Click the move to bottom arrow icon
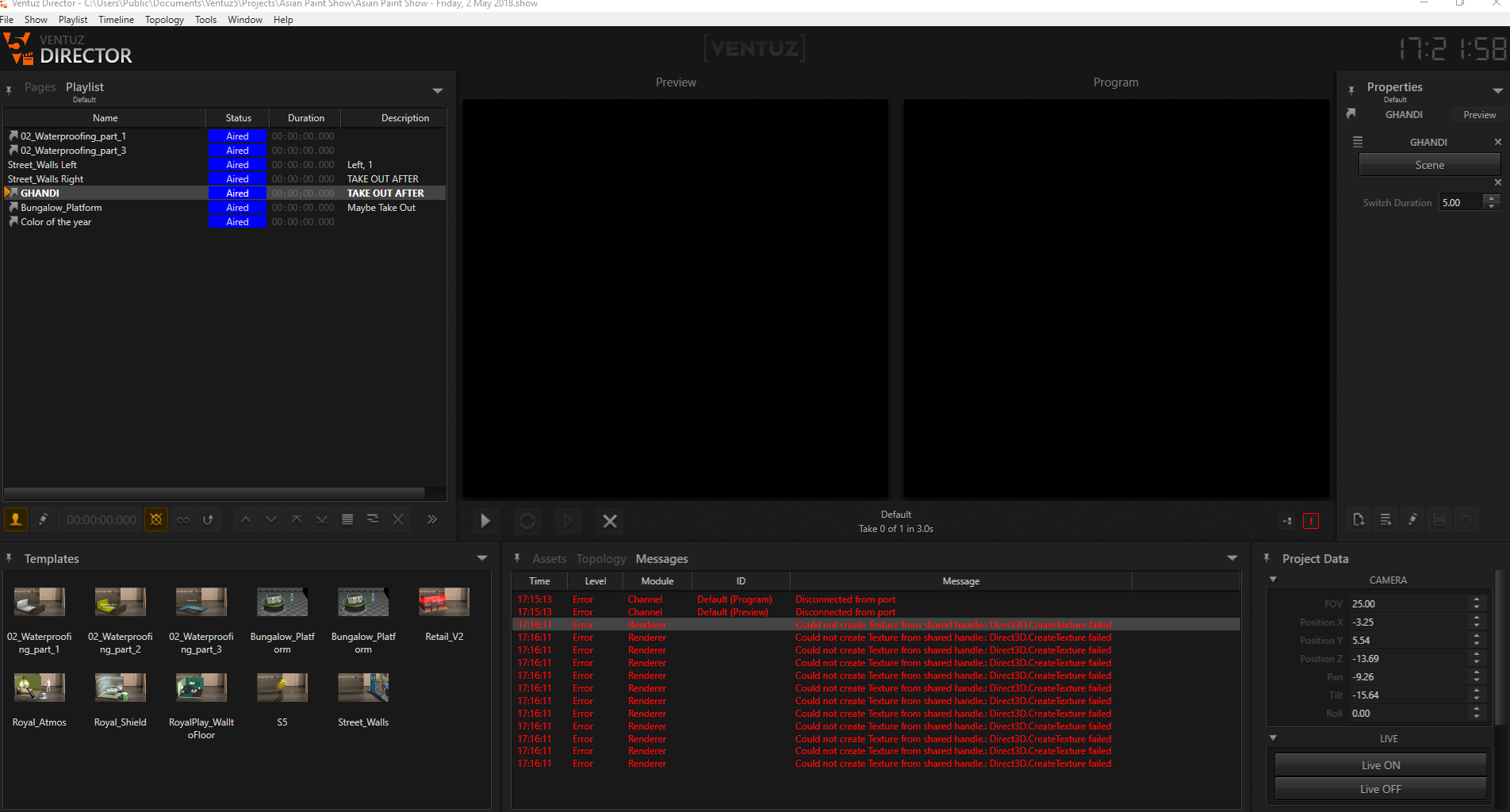 click(x=322, y=519)
